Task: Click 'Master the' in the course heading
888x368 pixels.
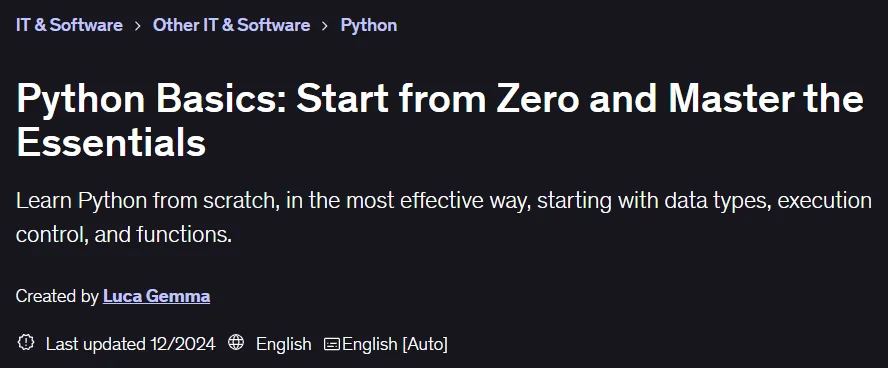Action: (x=766, y=99)
